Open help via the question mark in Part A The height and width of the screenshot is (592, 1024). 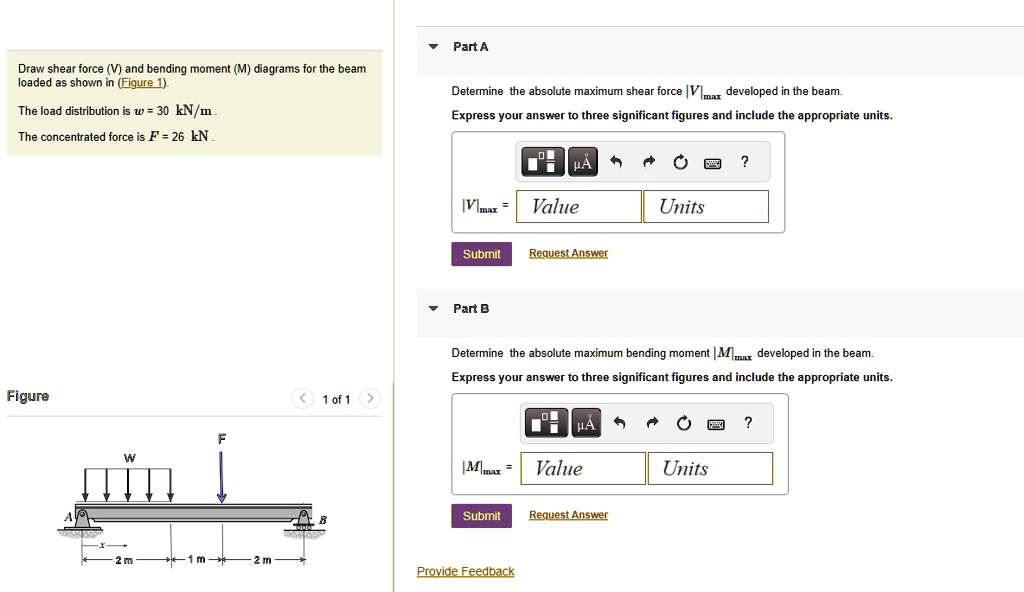[744, 161]
